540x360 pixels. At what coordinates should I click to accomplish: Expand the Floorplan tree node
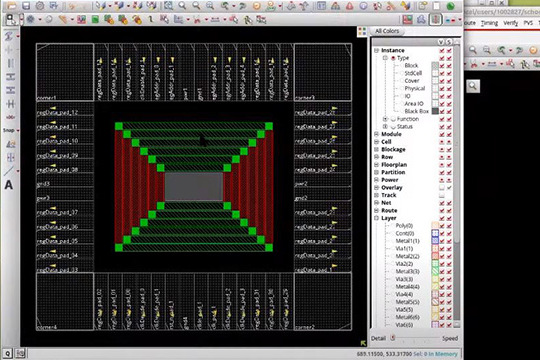[377, 165]
